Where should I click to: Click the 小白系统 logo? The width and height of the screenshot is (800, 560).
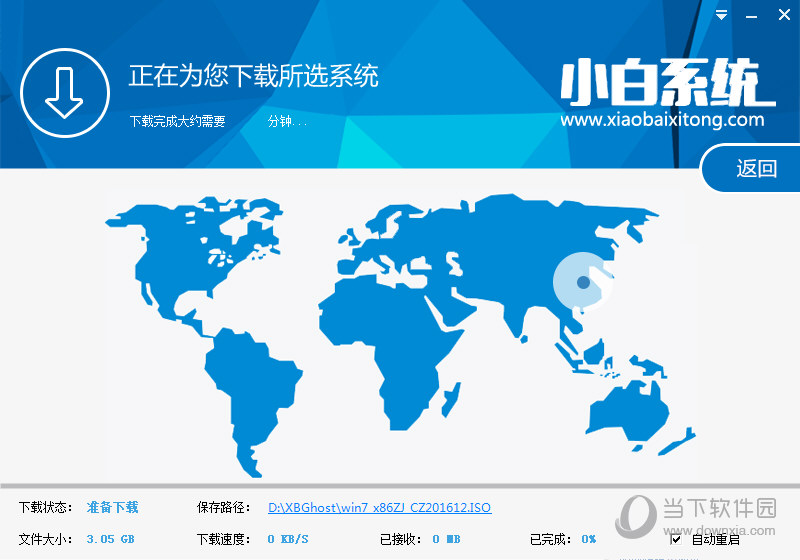(x=667, y=82)
